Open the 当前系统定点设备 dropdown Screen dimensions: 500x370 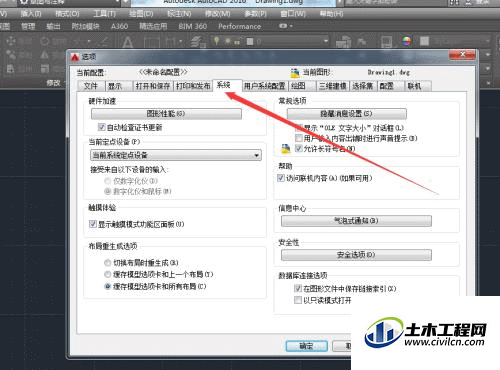tap(176, 155)
